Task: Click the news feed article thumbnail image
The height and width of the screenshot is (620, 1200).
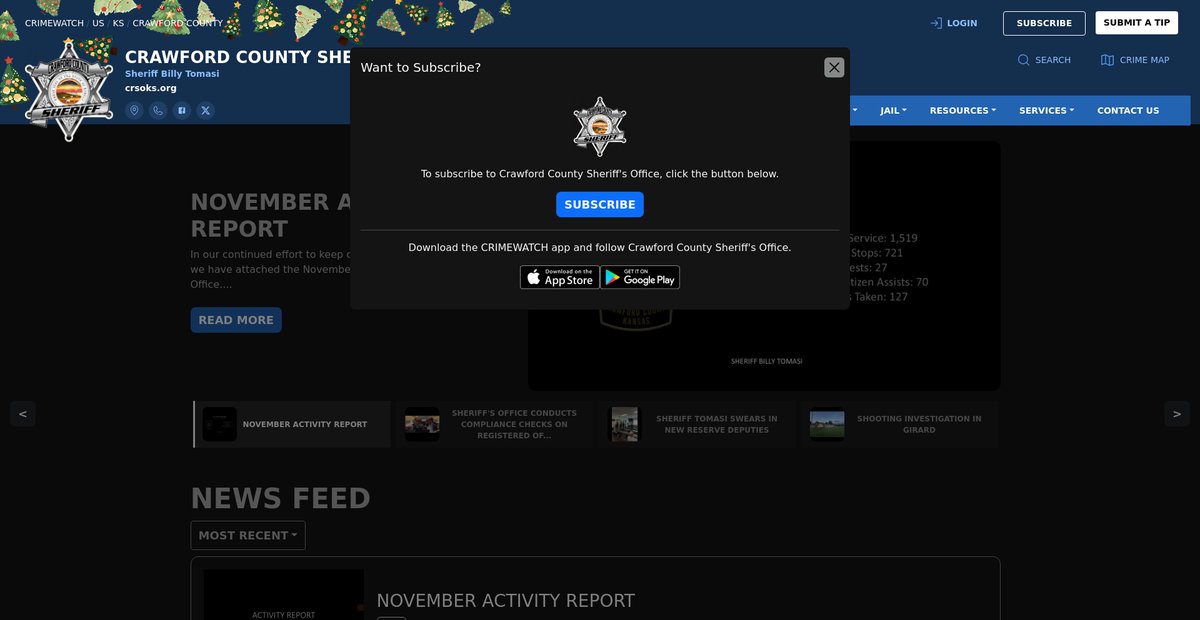Action: [x=284, y=595]
